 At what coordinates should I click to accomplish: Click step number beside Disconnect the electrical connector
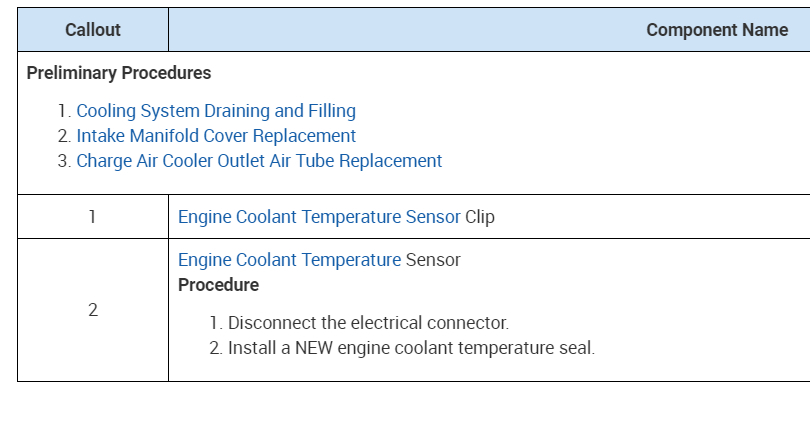215,323
